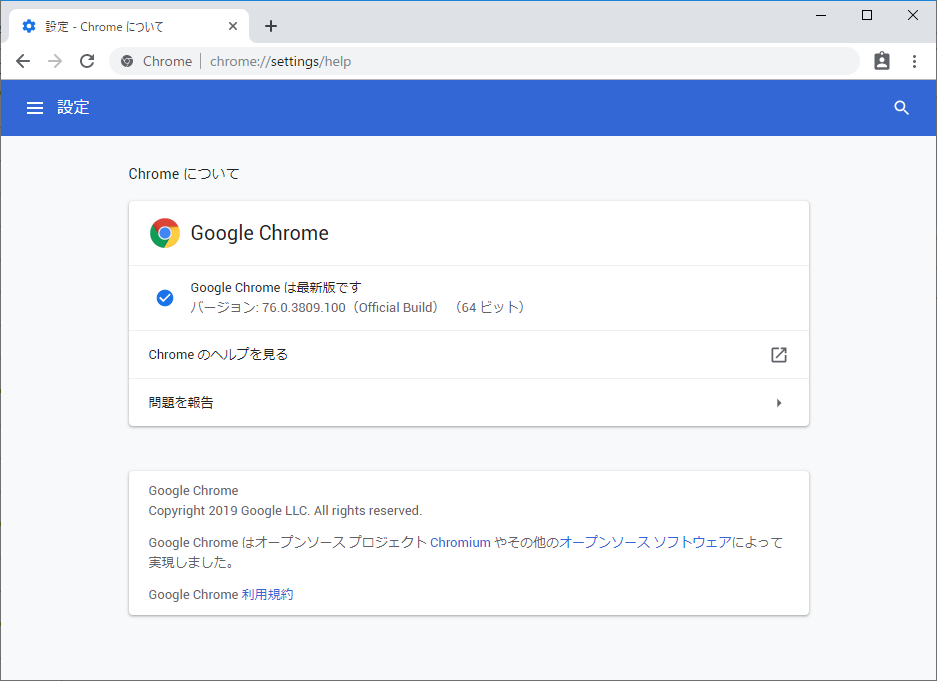The image size is (937, 681).
Task: Click the Google Chrome logo icon
Action: click(x=164, y=232)
